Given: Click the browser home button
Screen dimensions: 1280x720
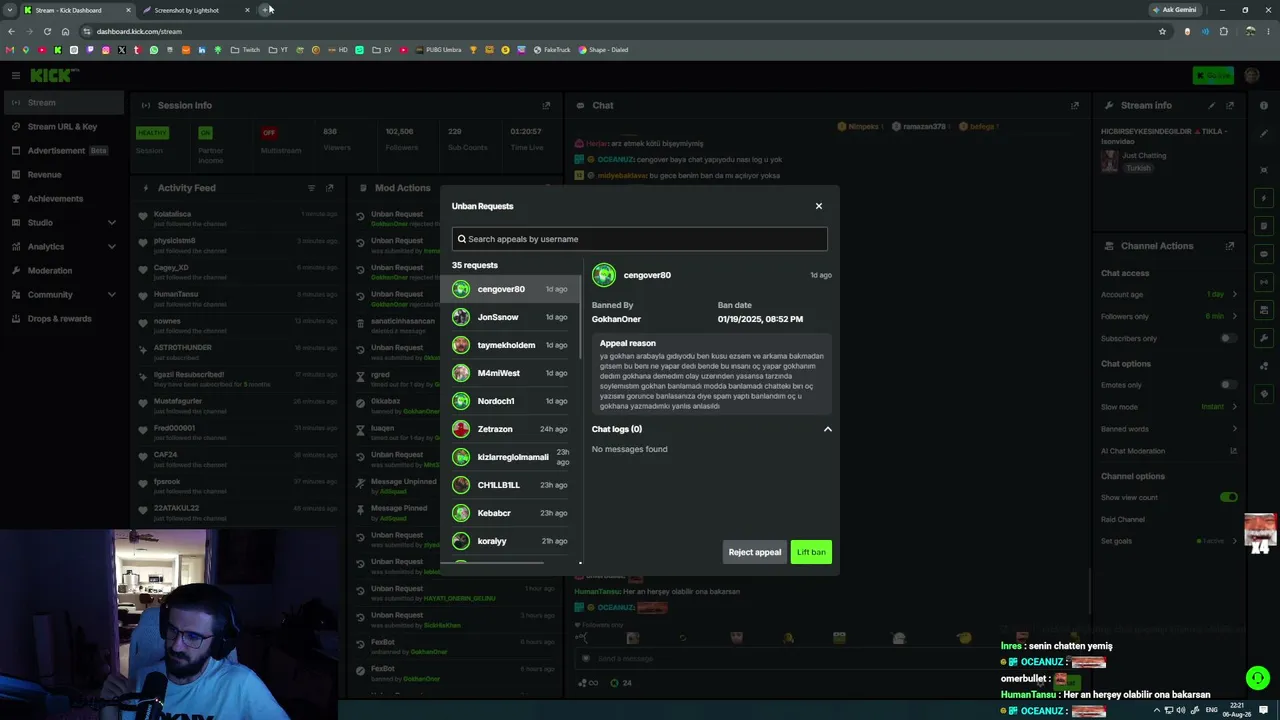Looking at the screenshot, I should click(65, 31).
